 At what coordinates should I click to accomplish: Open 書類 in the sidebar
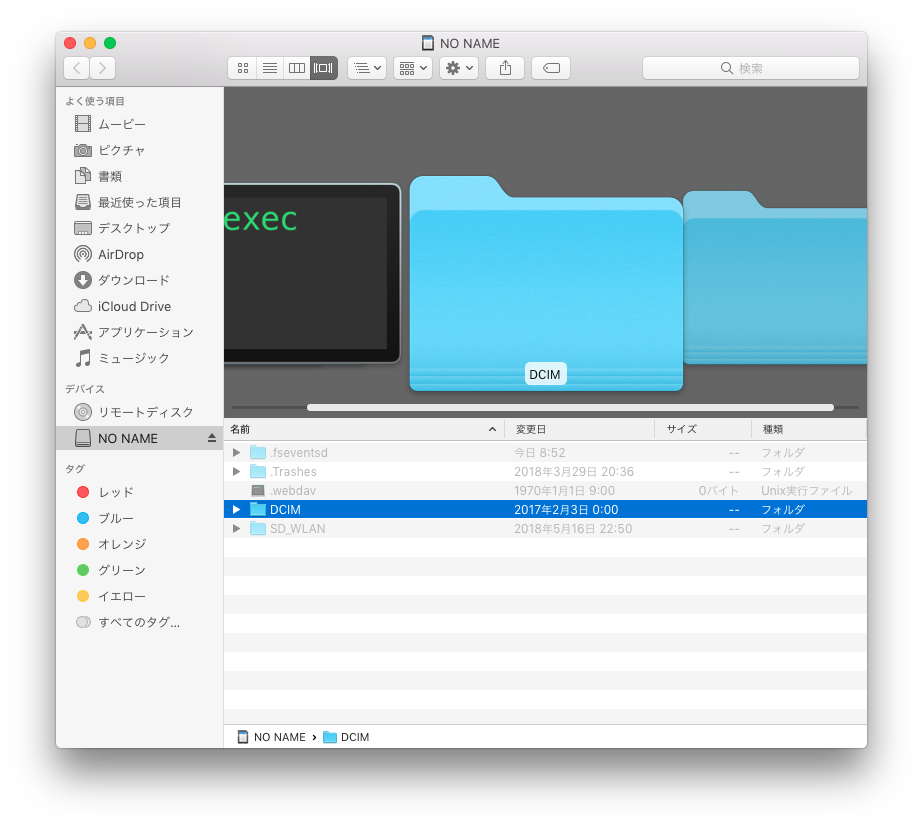(139, 176)
